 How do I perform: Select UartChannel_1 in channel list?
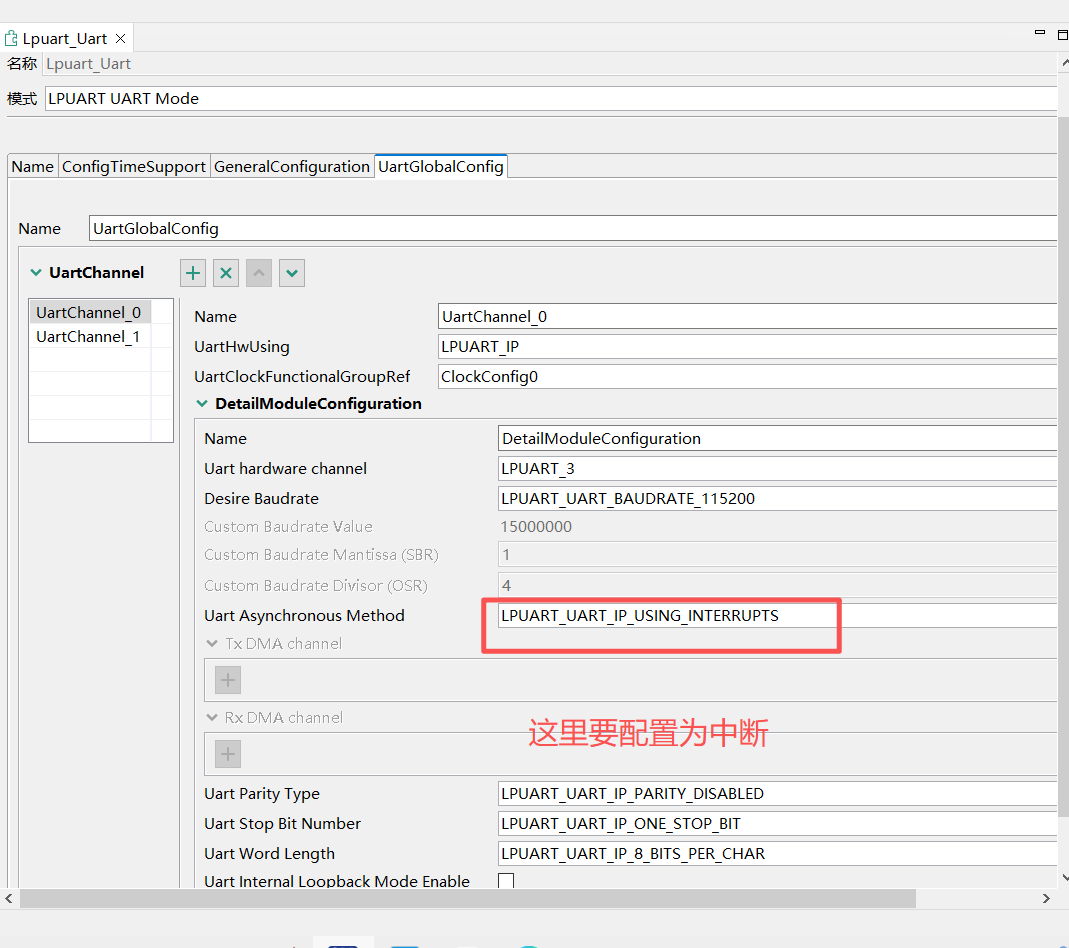tap(89, 337)
